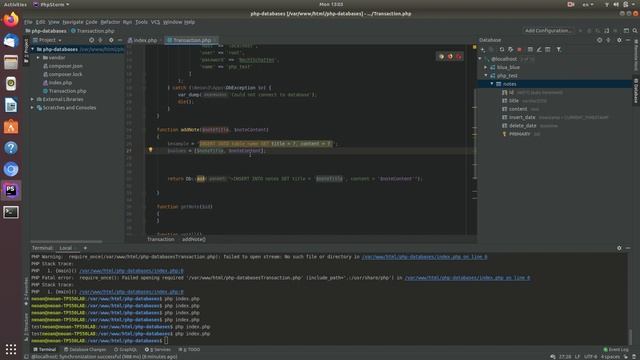Screen dimensions: 640x360
Task: Select the Local terminal tab
Action: coord(65,248)
